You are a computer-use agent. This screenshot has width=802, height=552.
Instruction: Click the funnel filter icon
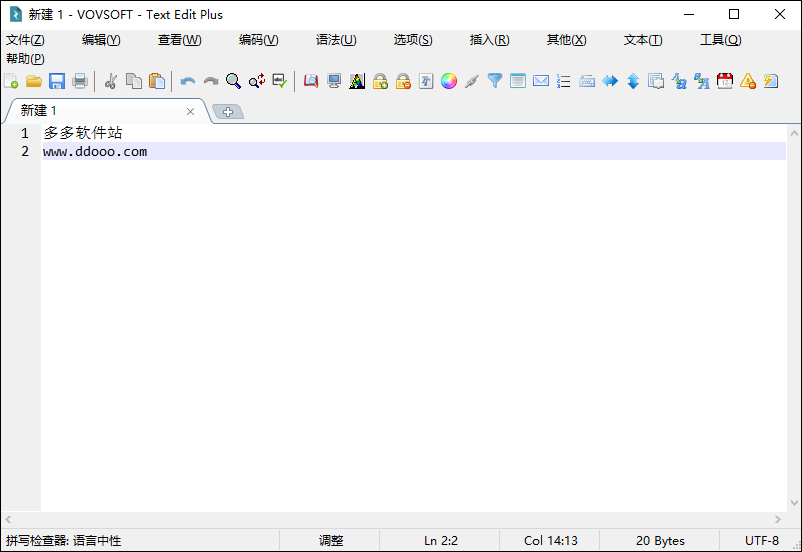pos(495,81)
